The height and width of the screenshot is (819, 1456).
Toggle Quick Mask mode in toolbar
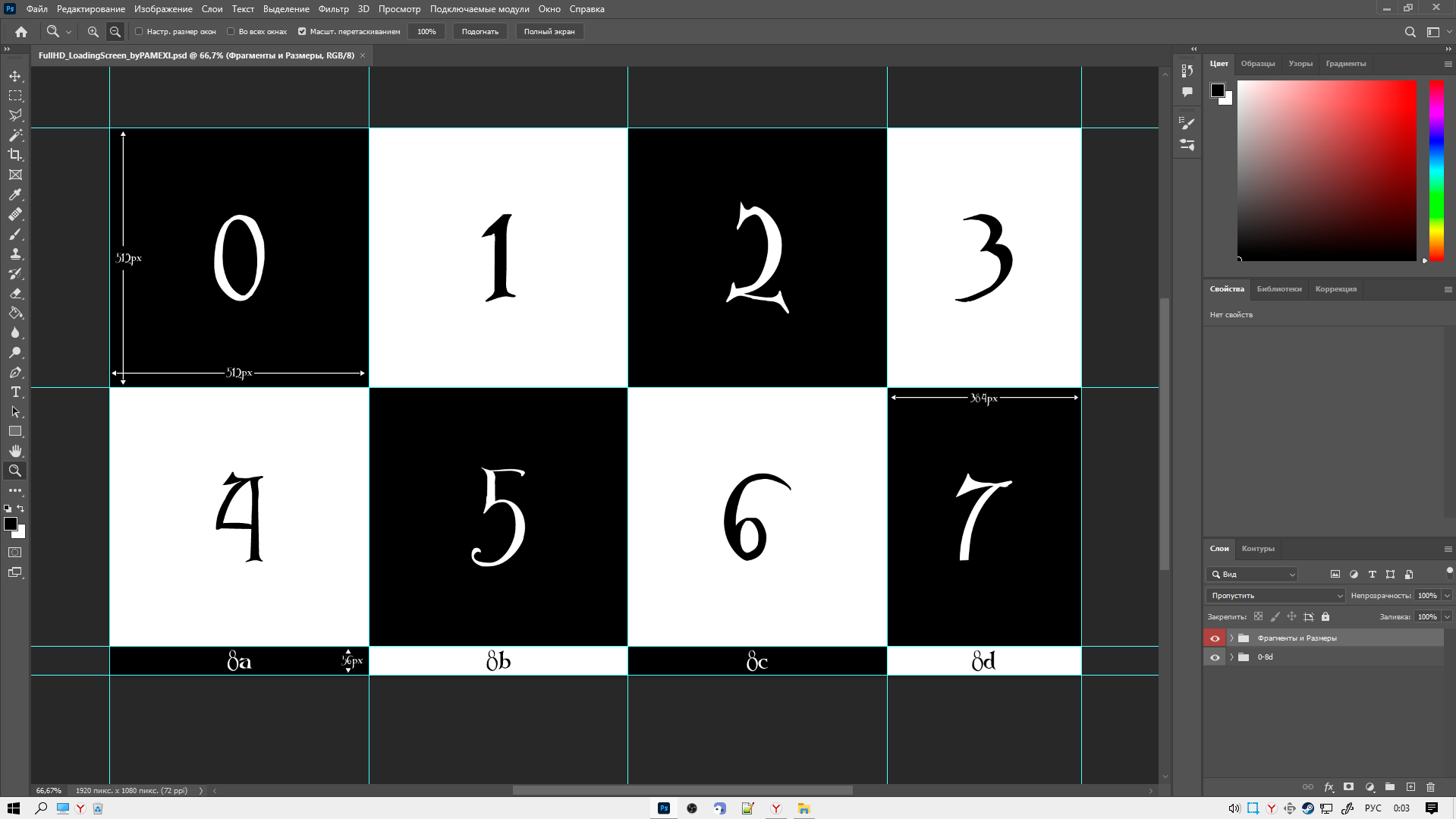(15, 553)
